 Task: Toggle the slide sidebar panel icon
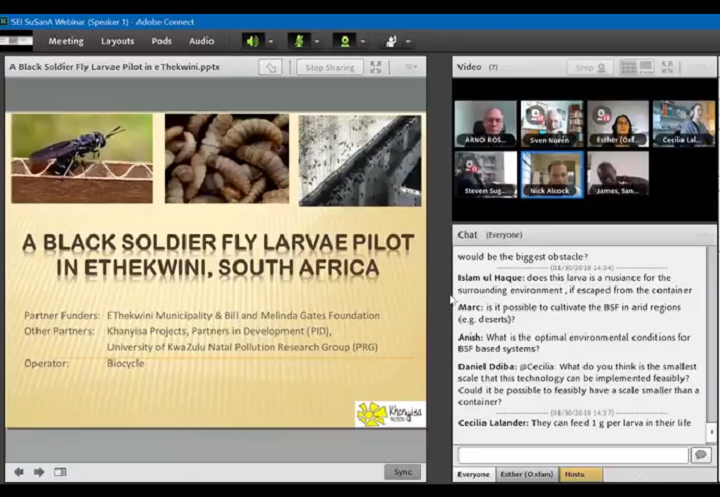pos(61,472)
